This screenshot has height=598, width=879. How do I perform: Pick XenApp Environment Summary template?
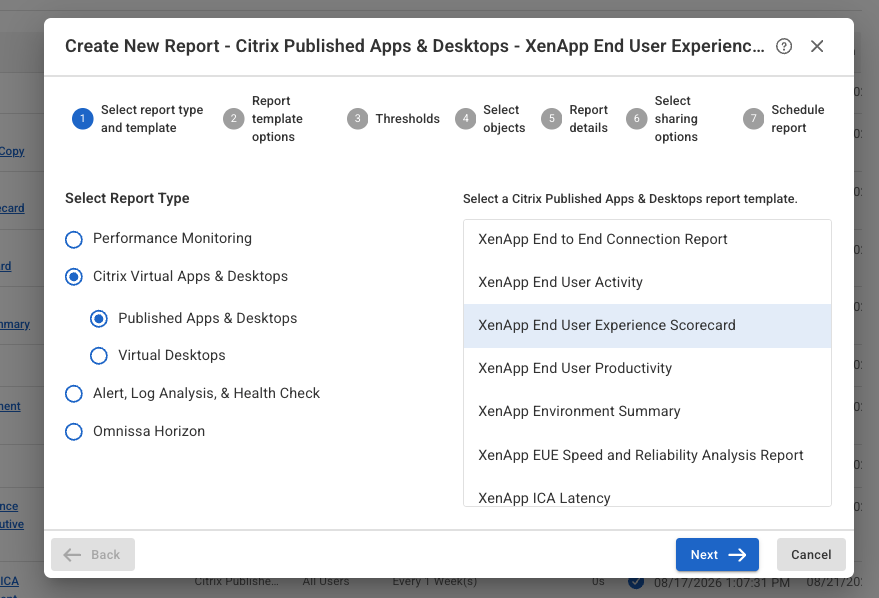pos(647,412)
